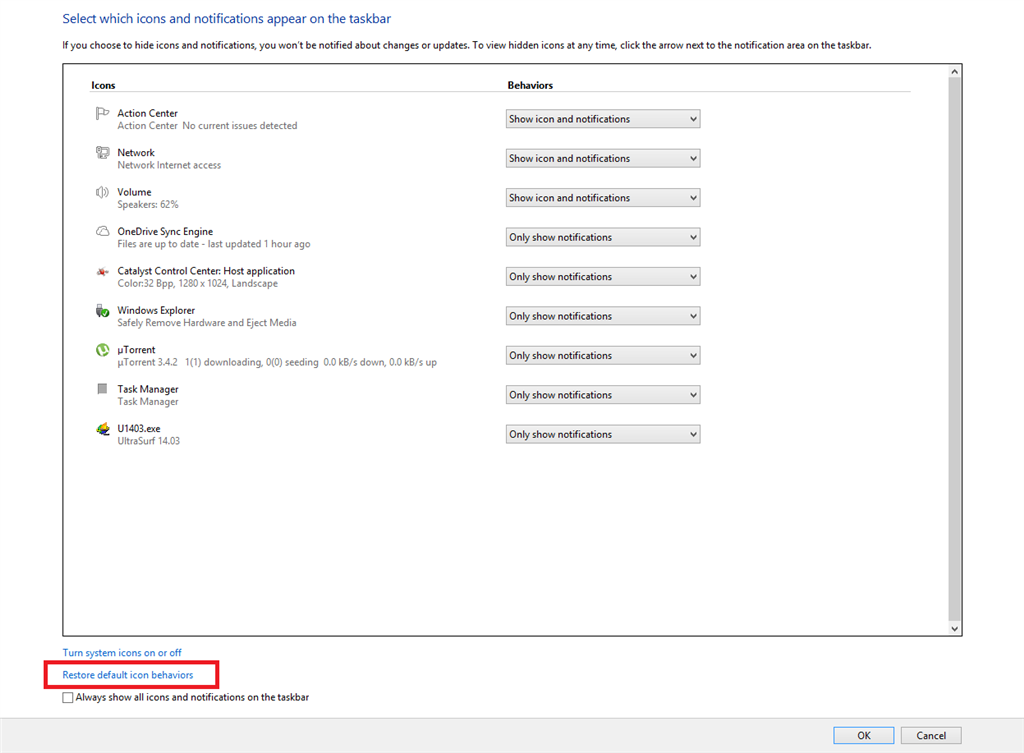Open Network behavior dropdown
Image resolution: width=1024 pixels, height=753 pixels.
(603, 158)
